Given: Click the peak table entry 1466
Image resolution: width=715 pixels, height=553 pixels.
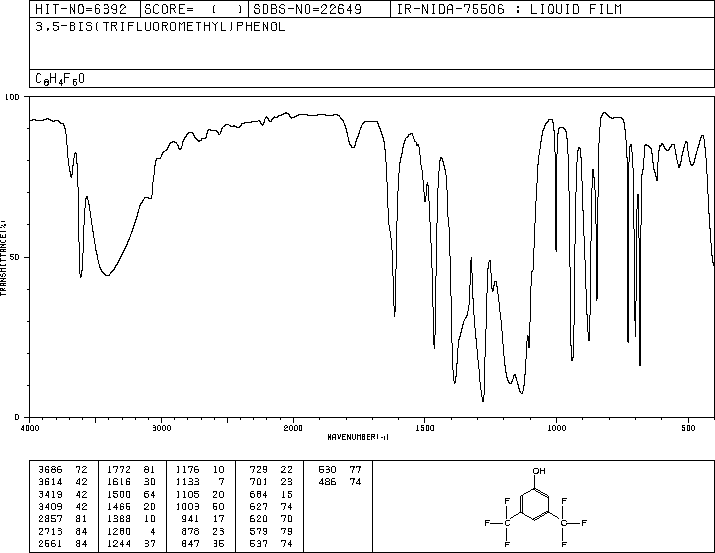Looking at the screenshot, I should pyautogui.click(x=119, y=506).
